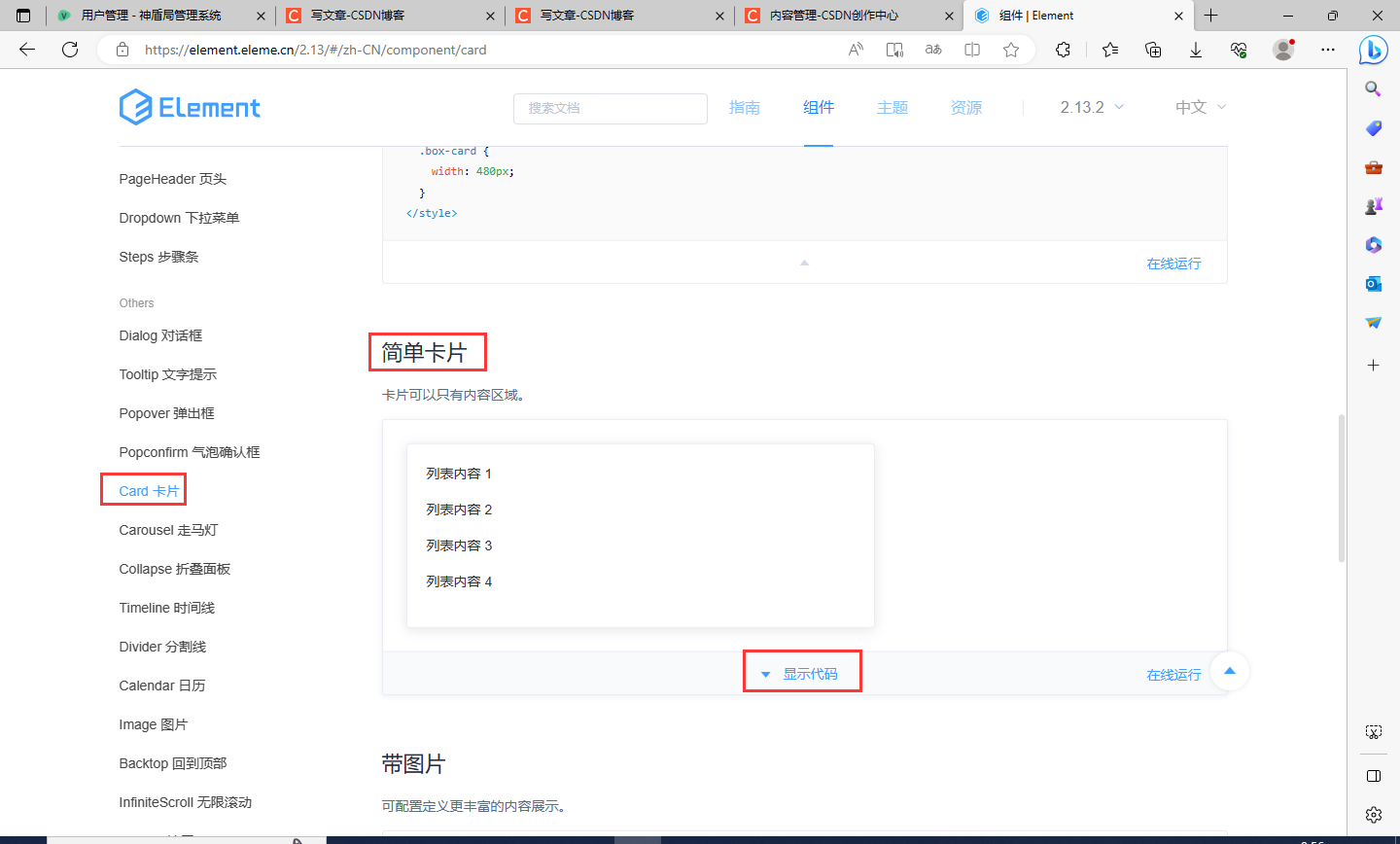This screenshot has height=844, width=1400.
Task: Click 在线运行 link under simple card
Action: (x=1173, y=675)
